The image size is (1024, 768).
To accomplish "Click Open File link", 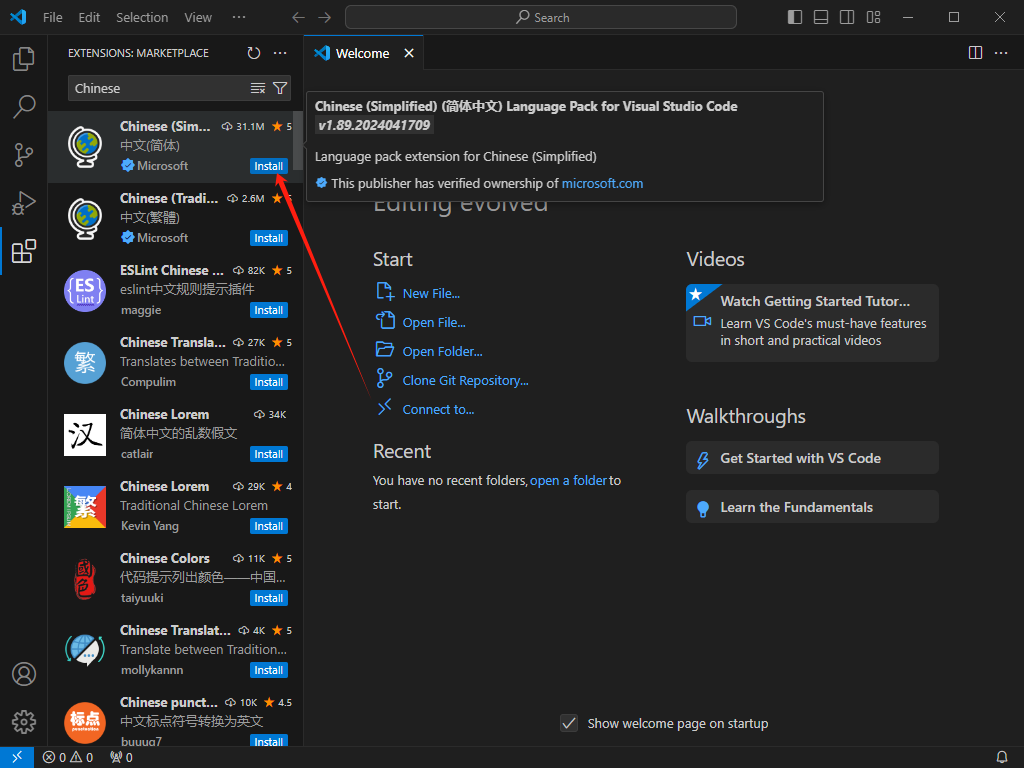I will click(x=434, y=323).
